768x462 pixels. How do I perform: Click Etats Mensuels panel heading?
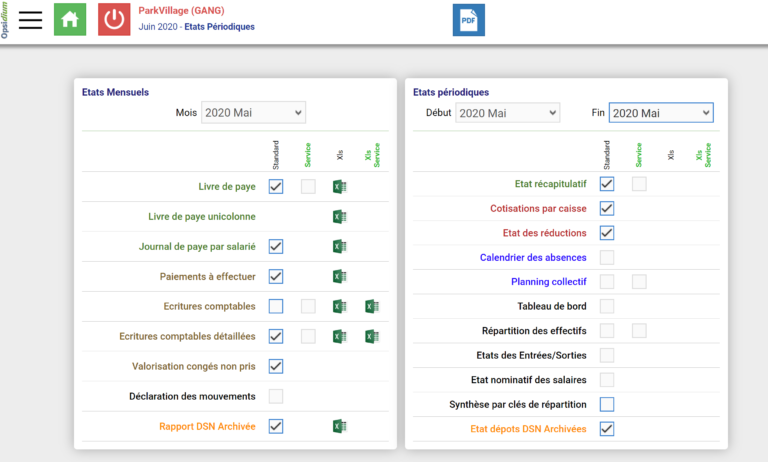tap(115, 92)
